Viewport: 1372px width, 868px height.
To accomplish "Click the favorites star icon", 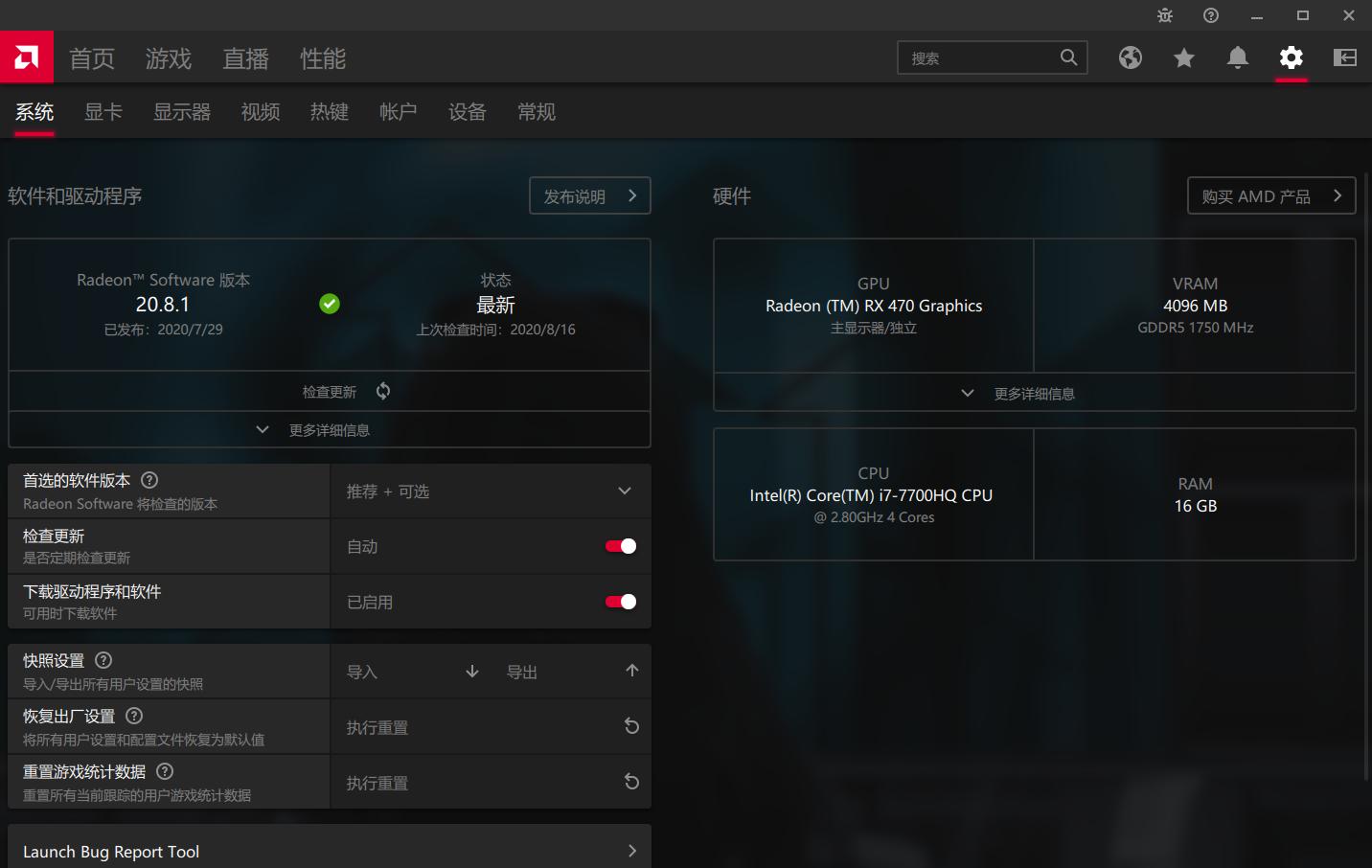I will coord(1183,57).
